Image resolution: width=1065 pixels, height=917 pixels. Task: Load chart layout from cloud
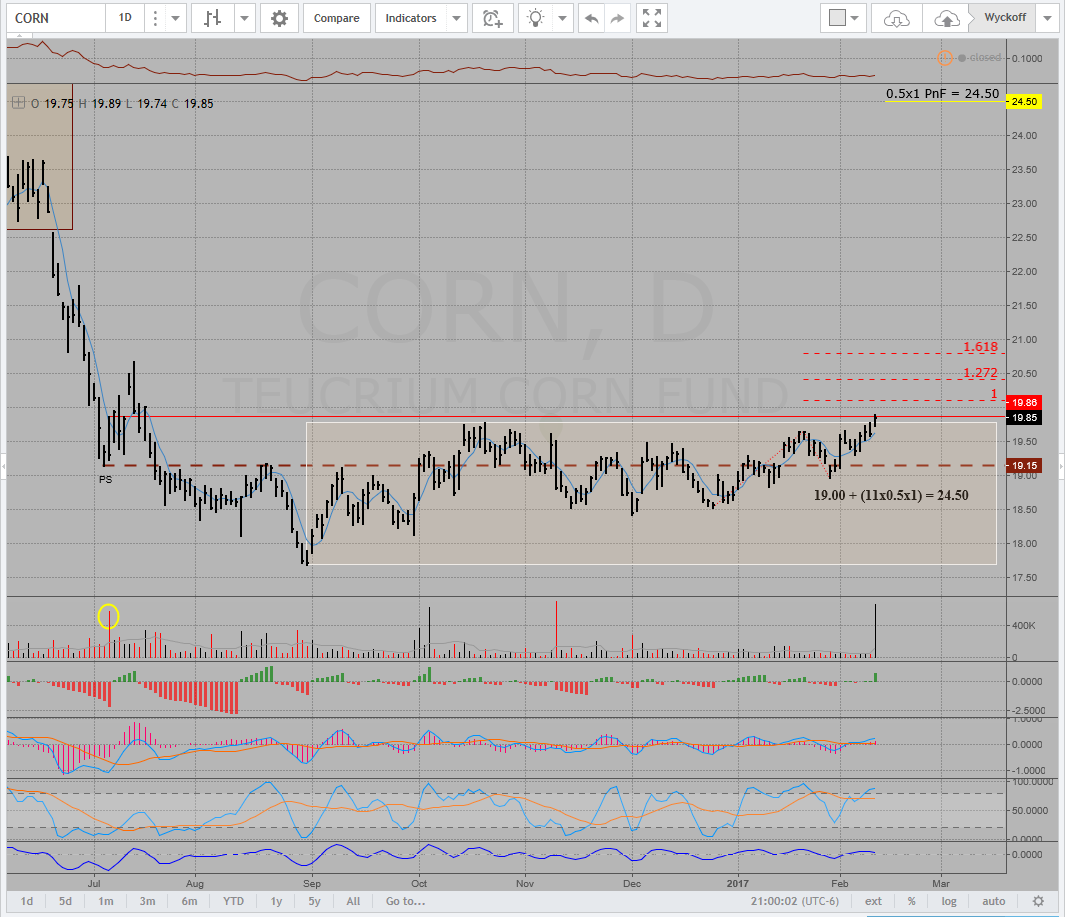tap(896, 18)
